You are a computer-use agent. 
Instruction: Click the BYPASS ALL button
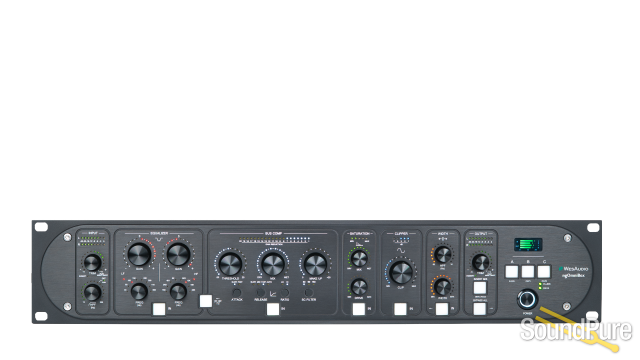click(480, 309)
